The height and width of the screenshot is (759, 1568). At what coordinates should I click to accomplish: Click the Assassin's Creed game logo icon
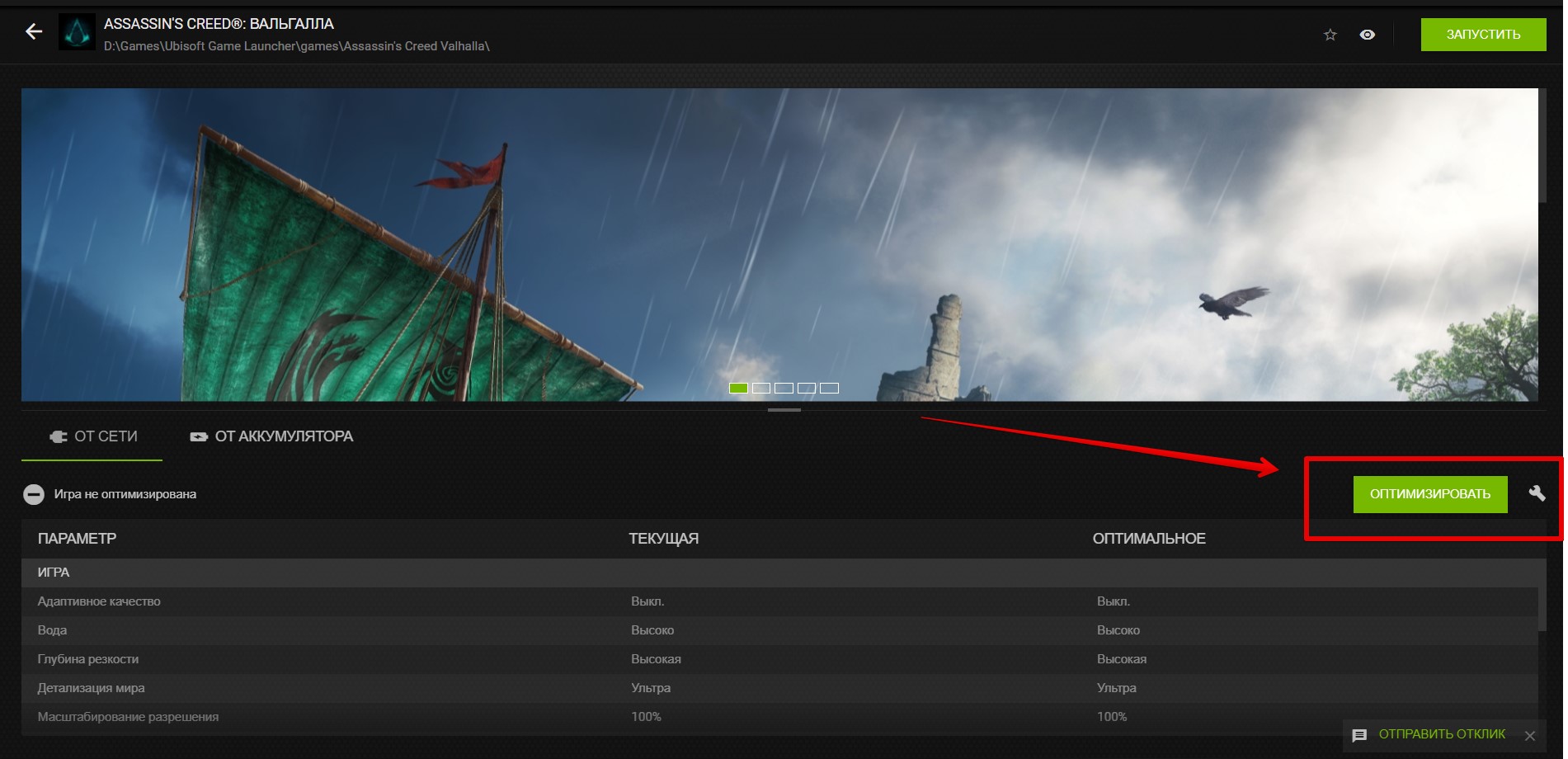click(78, 33)
